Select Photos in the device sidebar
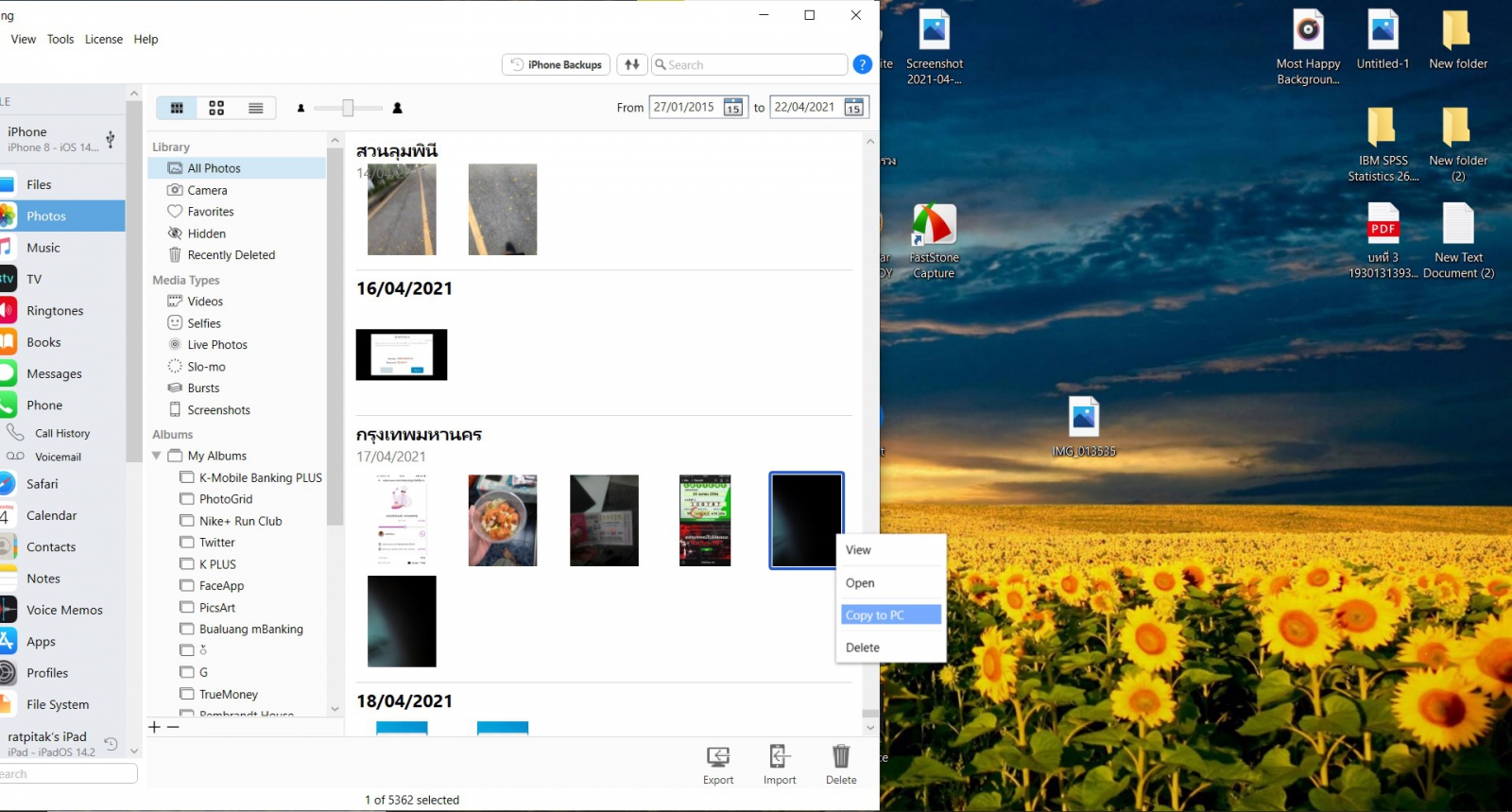Viewport: 1512px width, 812px height. pyautogui.click(x=62, y=216)
